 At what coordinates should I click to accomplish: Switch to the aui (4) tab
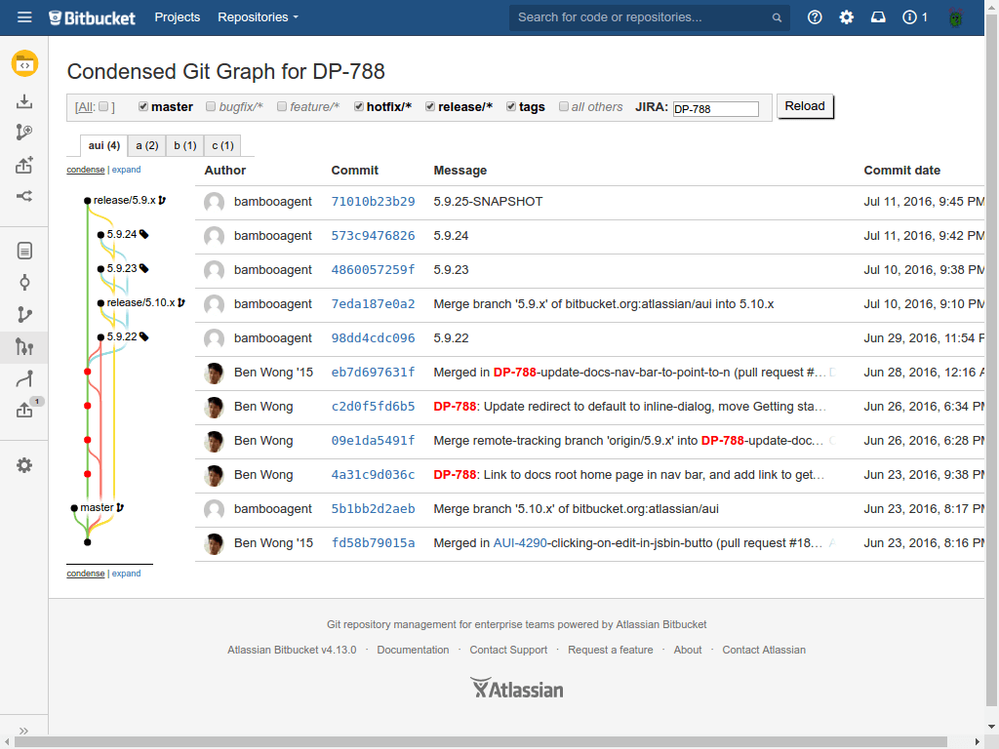coord(104,145)
